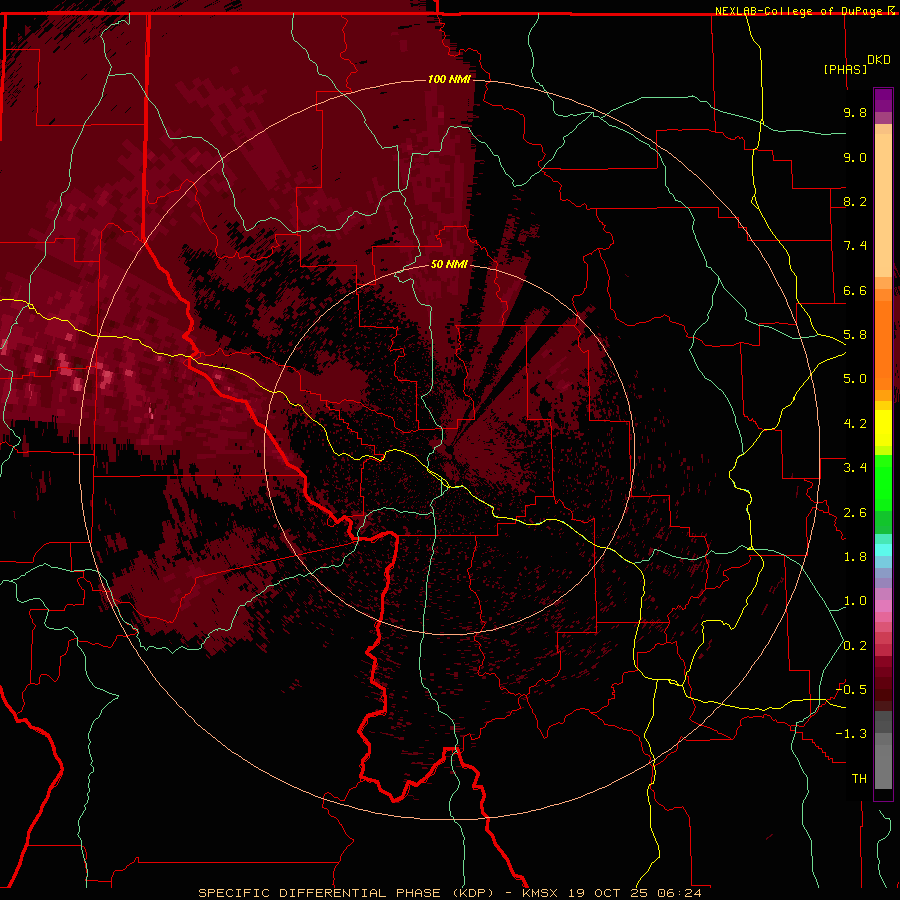Click the 2.6 scale value
This screenshot has width=900, height=900.
[x=855, y=513]
